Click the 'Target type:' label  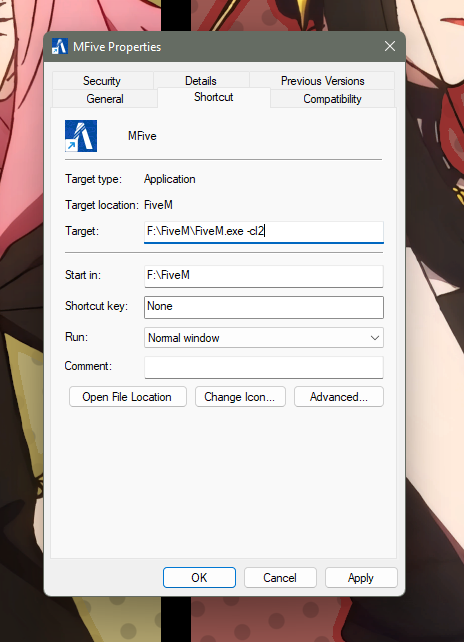pyautogui.click(x=93, y=179)
